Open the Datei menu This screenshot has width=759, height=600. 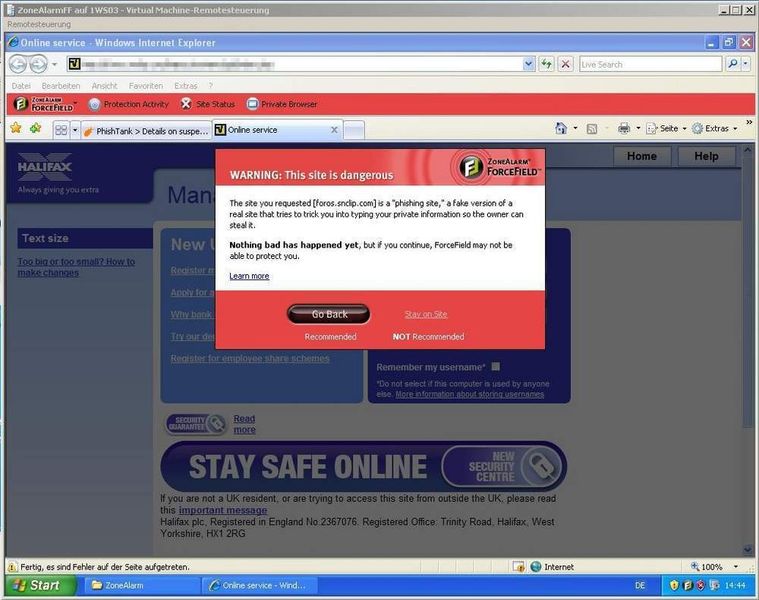pos(21,86)
